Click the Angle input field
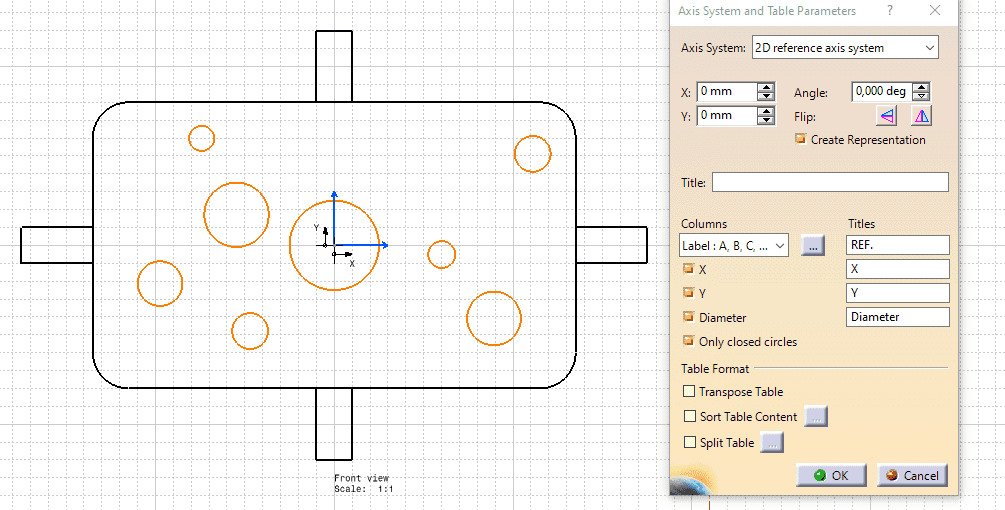 (882, 92)
